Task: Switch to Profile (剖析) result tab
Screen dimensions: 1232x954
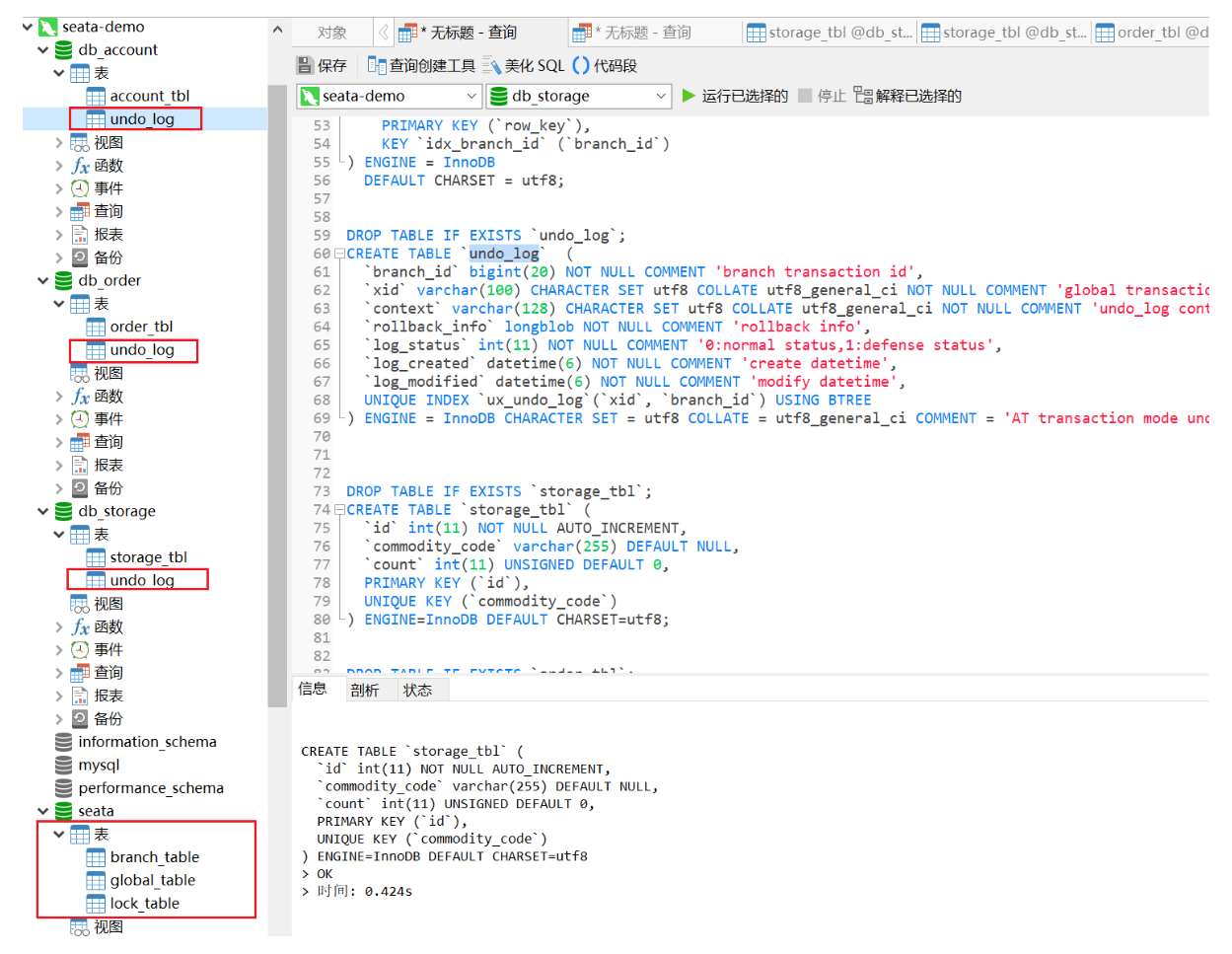Action: tap(364, 690)
